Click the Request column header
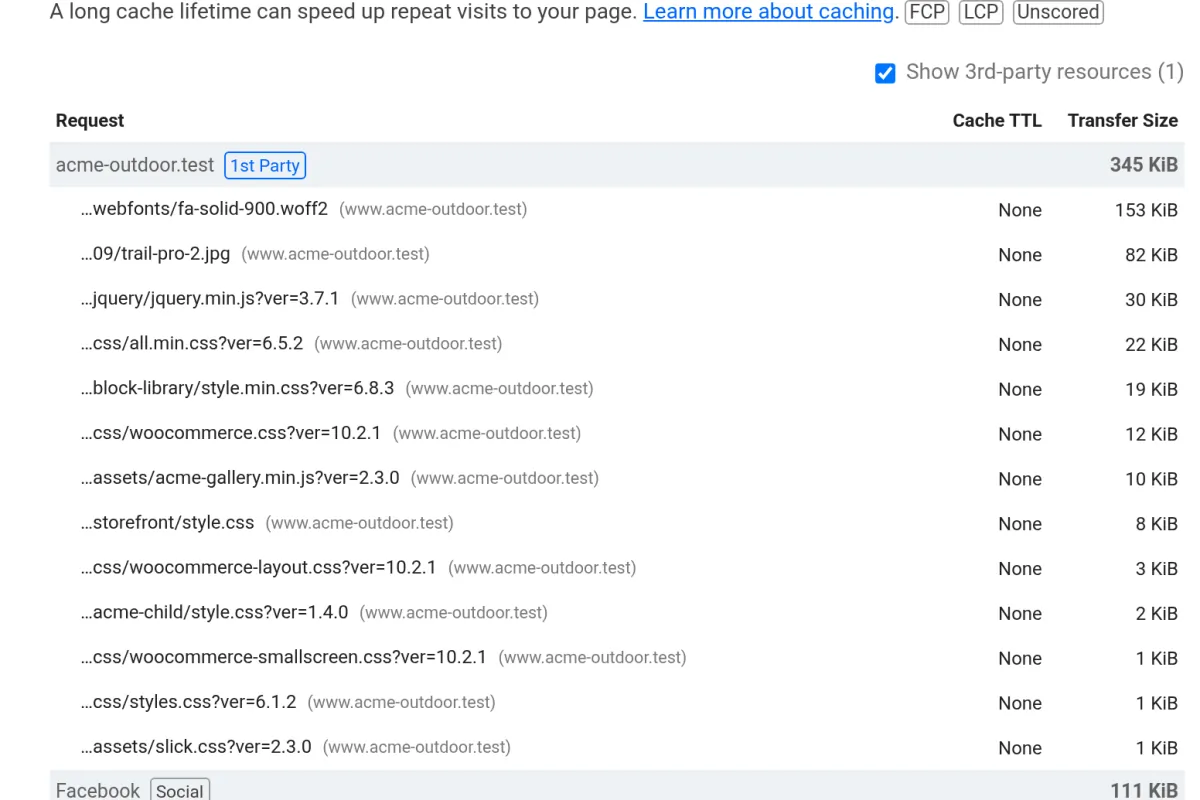Image resolution: width=1200 pixels, height=800 pixels. (90, 120)
